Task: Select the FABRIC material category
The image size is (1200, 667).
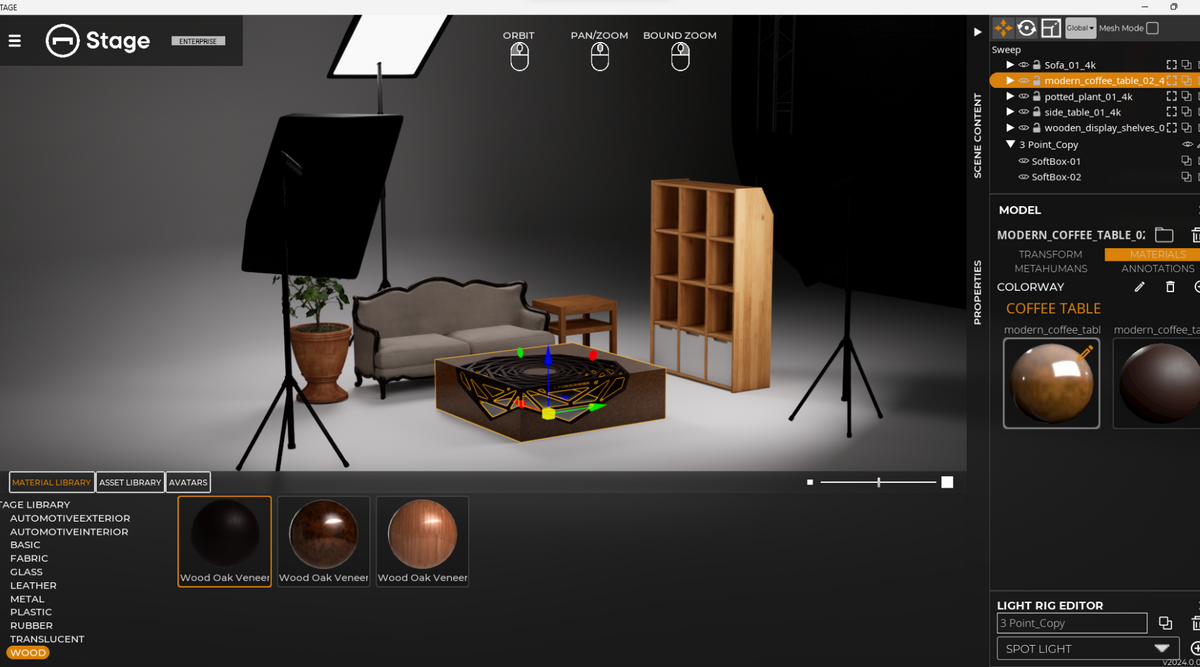Action: click(x=29, y=558)
